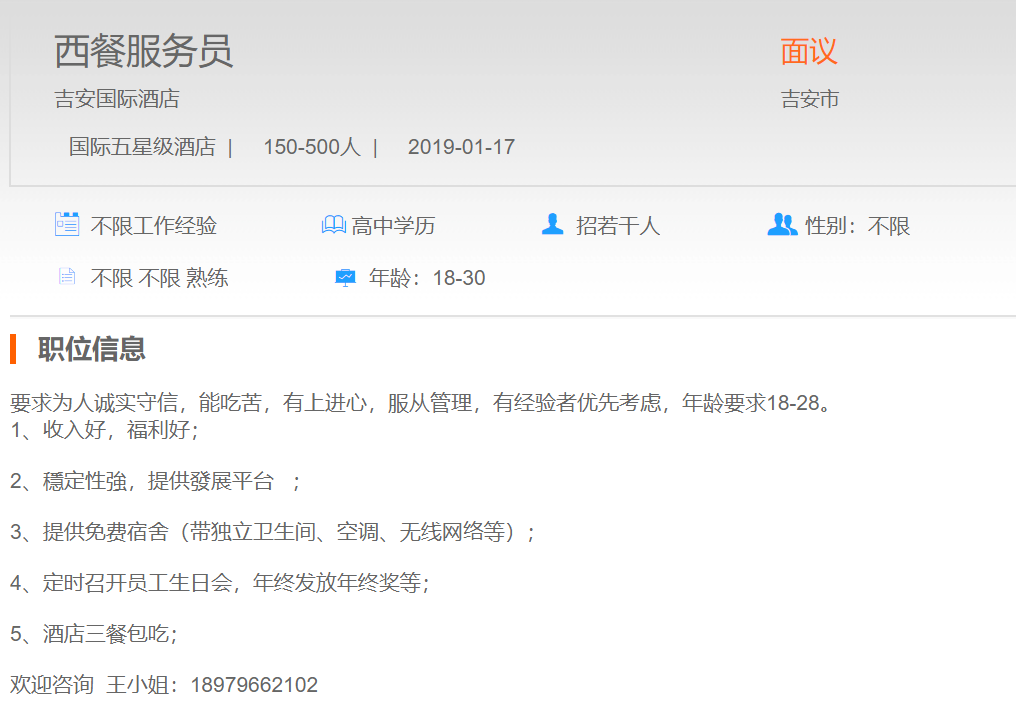Click the company size 150-500人
The width and height of the screenshot is (1016, 709).
(x=311, y=147)
